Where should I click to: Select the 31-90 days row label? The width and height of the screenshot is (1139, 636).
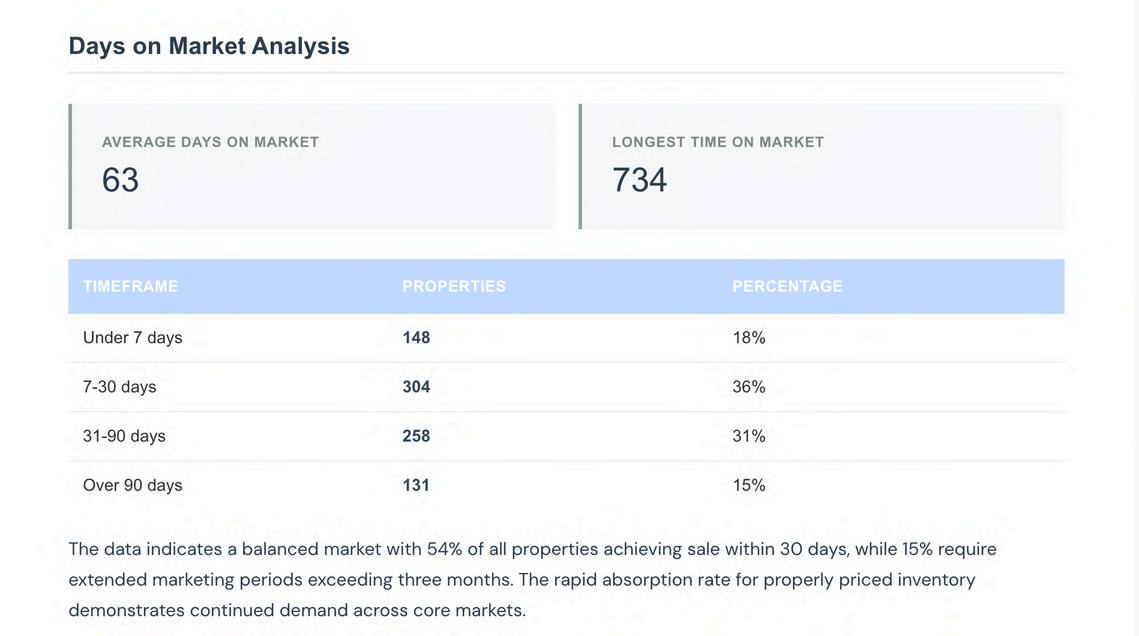pyautogui.click(x=124, y=436)
